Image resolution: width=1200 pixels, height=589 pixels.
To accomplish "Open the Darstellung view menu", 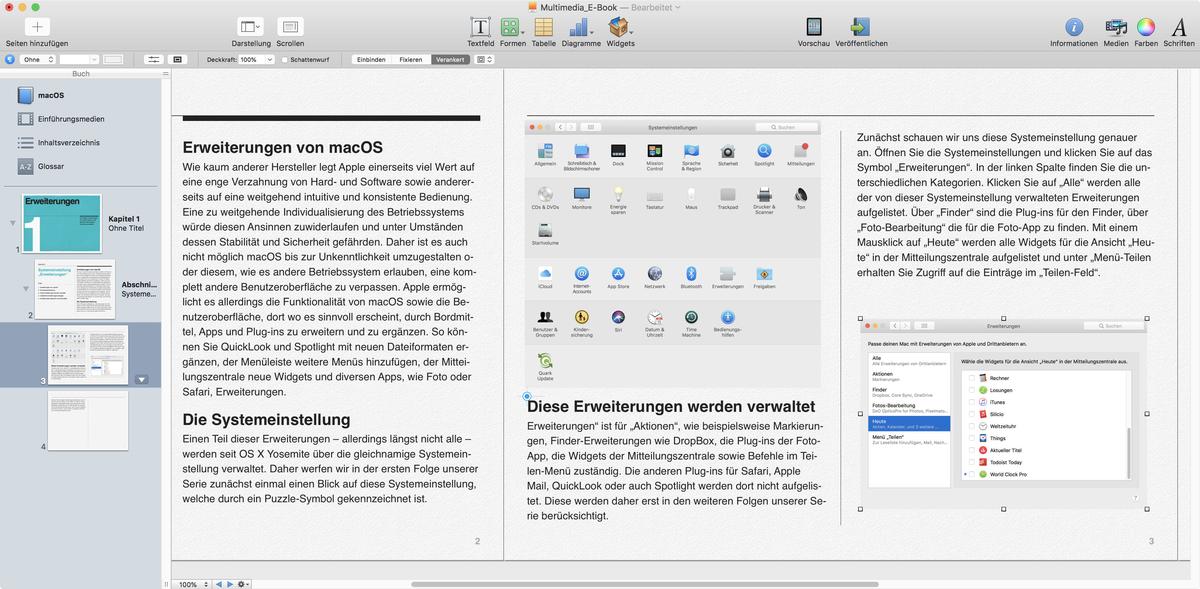I will coord(250,27).
